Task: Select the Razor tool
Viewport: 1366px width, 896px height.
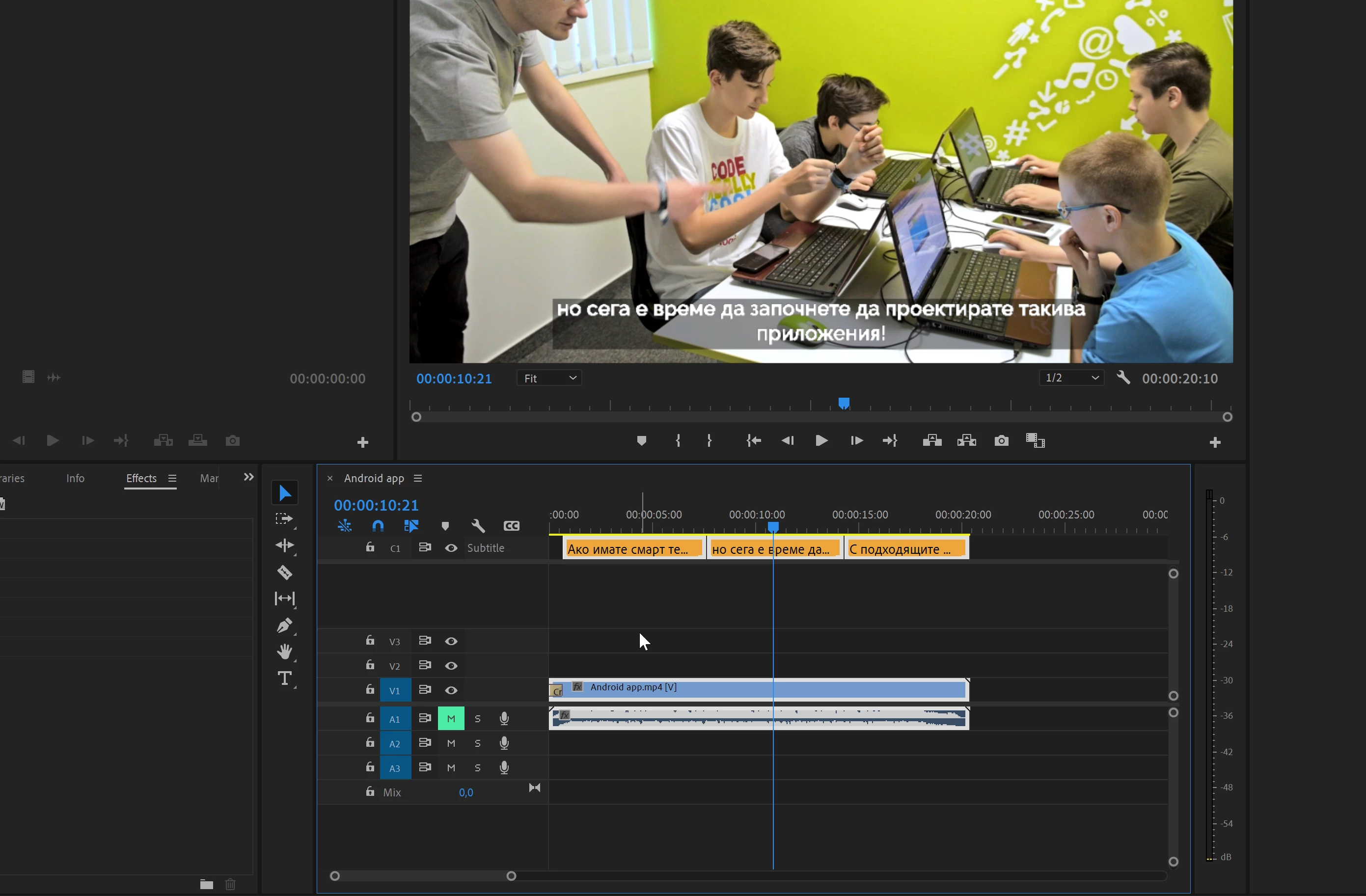Action: 285,572
